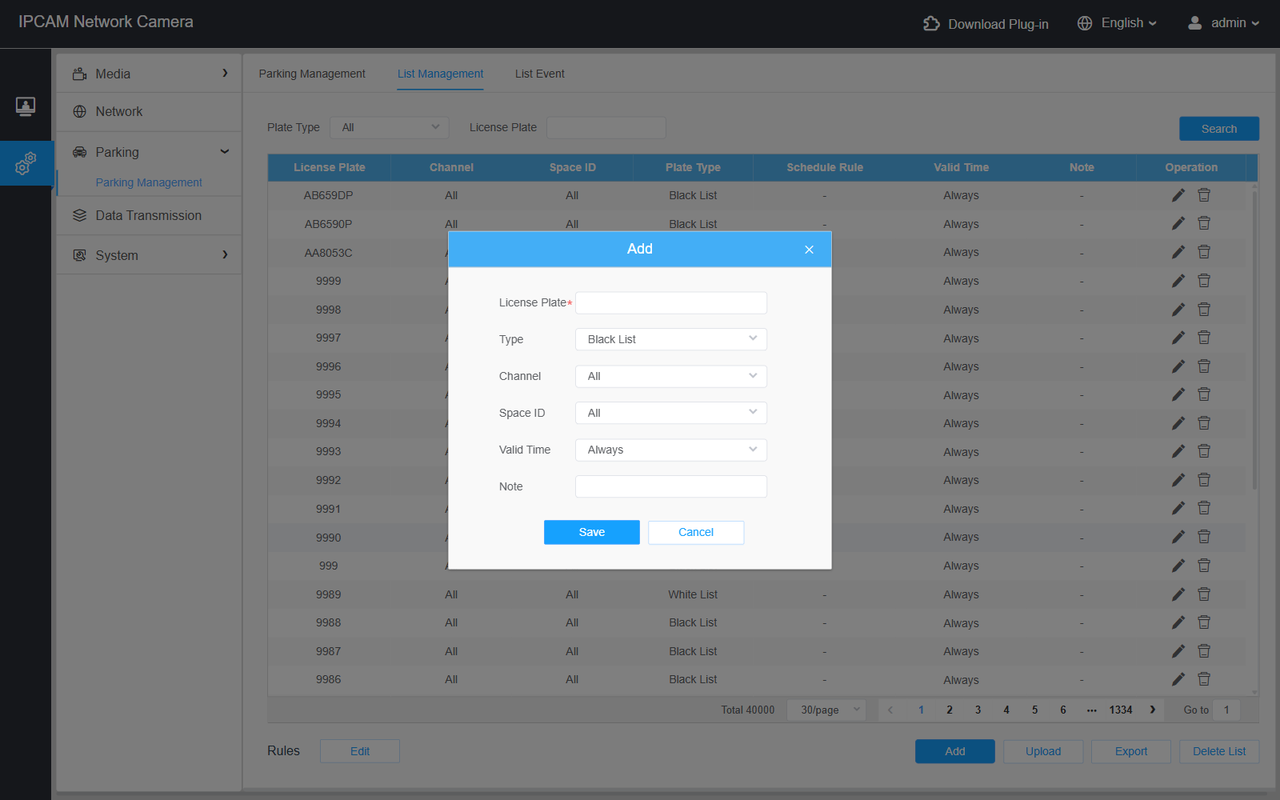Click the live view monitor sidebar icon
Image resolution: width=1280 pixels, height=800 pixels.
(x=25, y=106)
